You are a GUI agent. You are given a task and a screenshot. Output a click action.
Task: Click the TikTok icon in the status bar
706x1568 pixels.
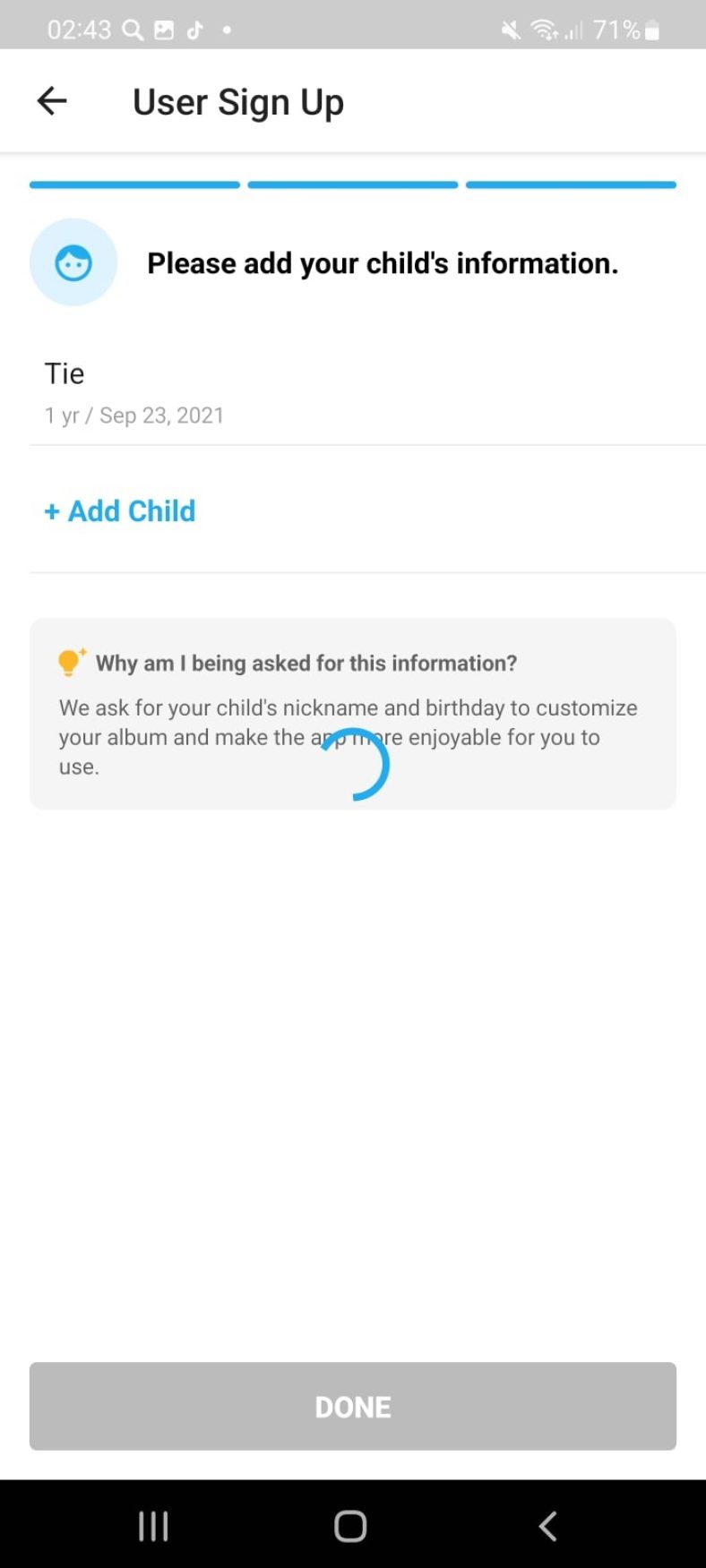196,28
